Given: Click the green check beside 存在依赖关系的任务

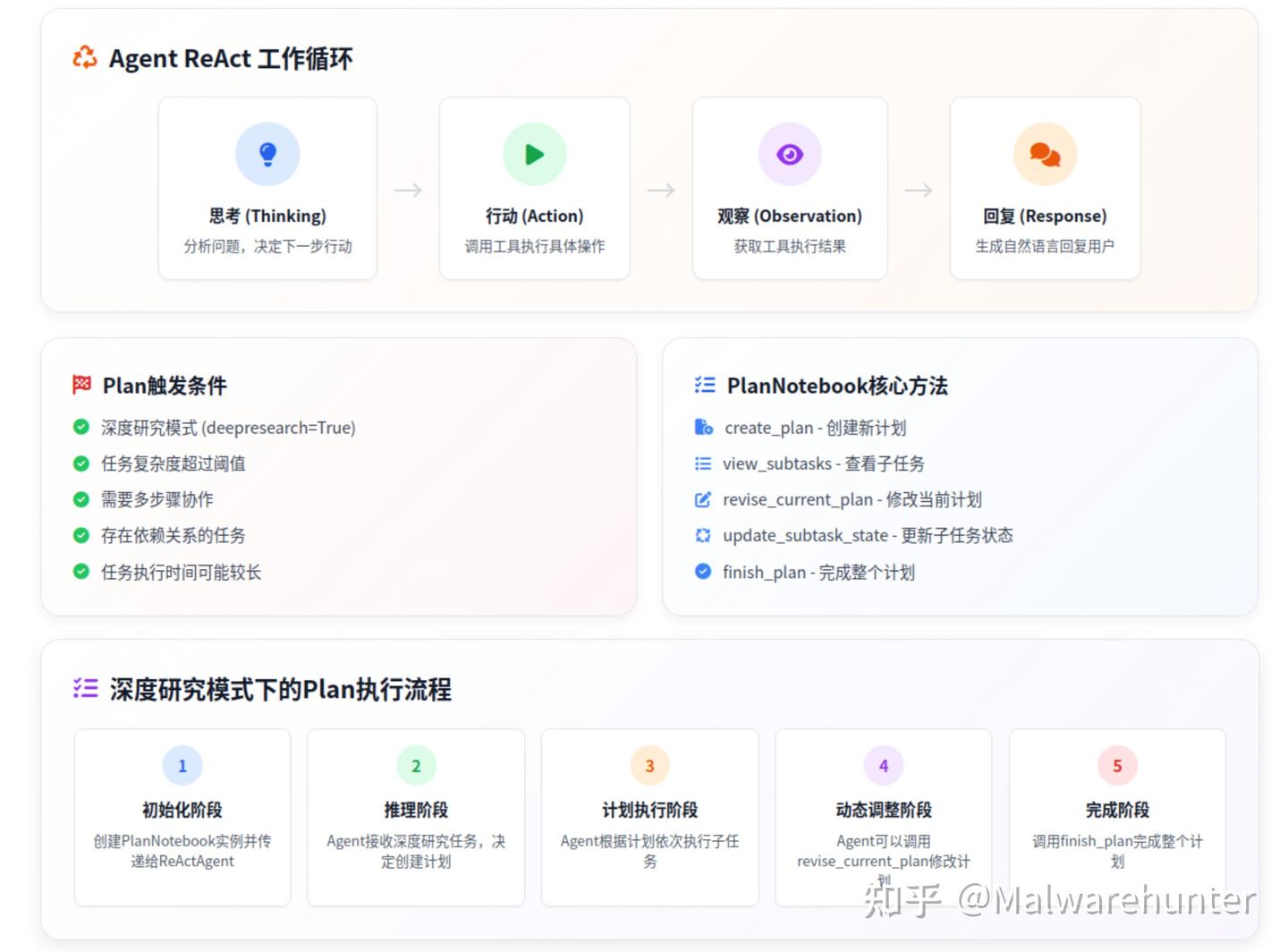Looking at the screenshot, I should point(81,535).
